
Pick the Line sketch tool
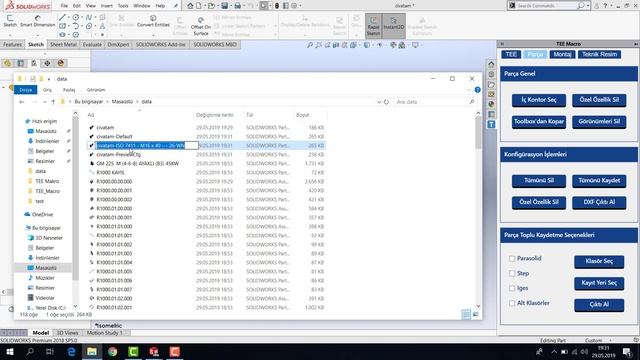pos(62,18)
